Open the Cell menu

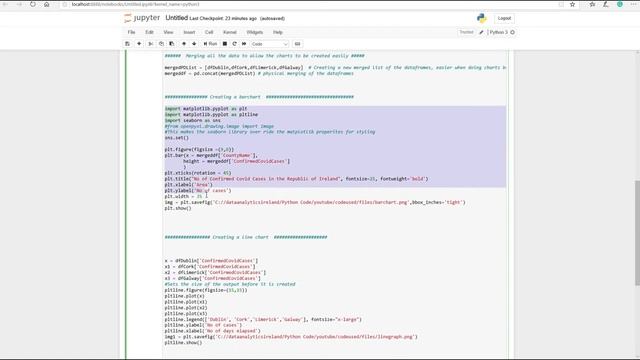click(x=209, y=32)
